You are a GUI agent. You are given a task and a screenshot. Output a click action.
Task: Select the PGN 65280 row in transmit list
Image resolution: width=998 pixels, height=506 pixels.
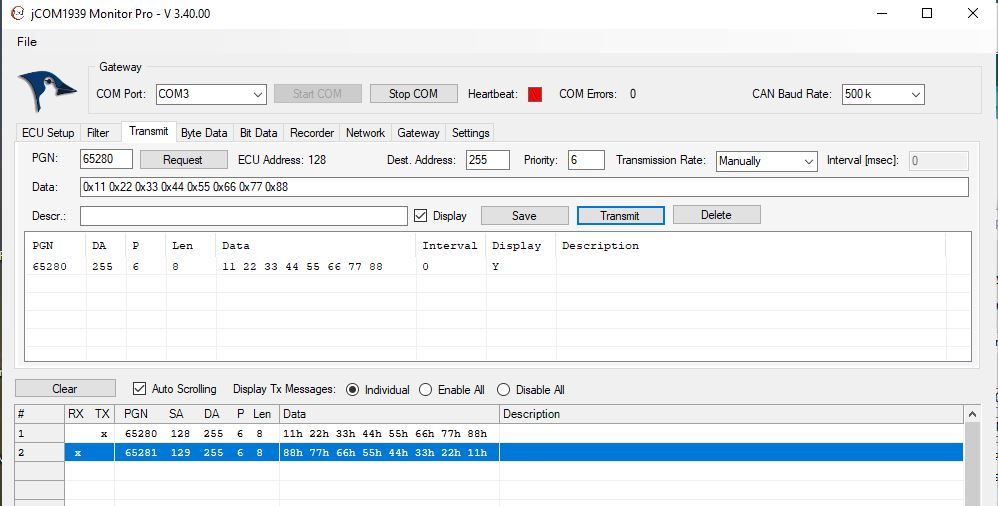click(x=300, y=267)
